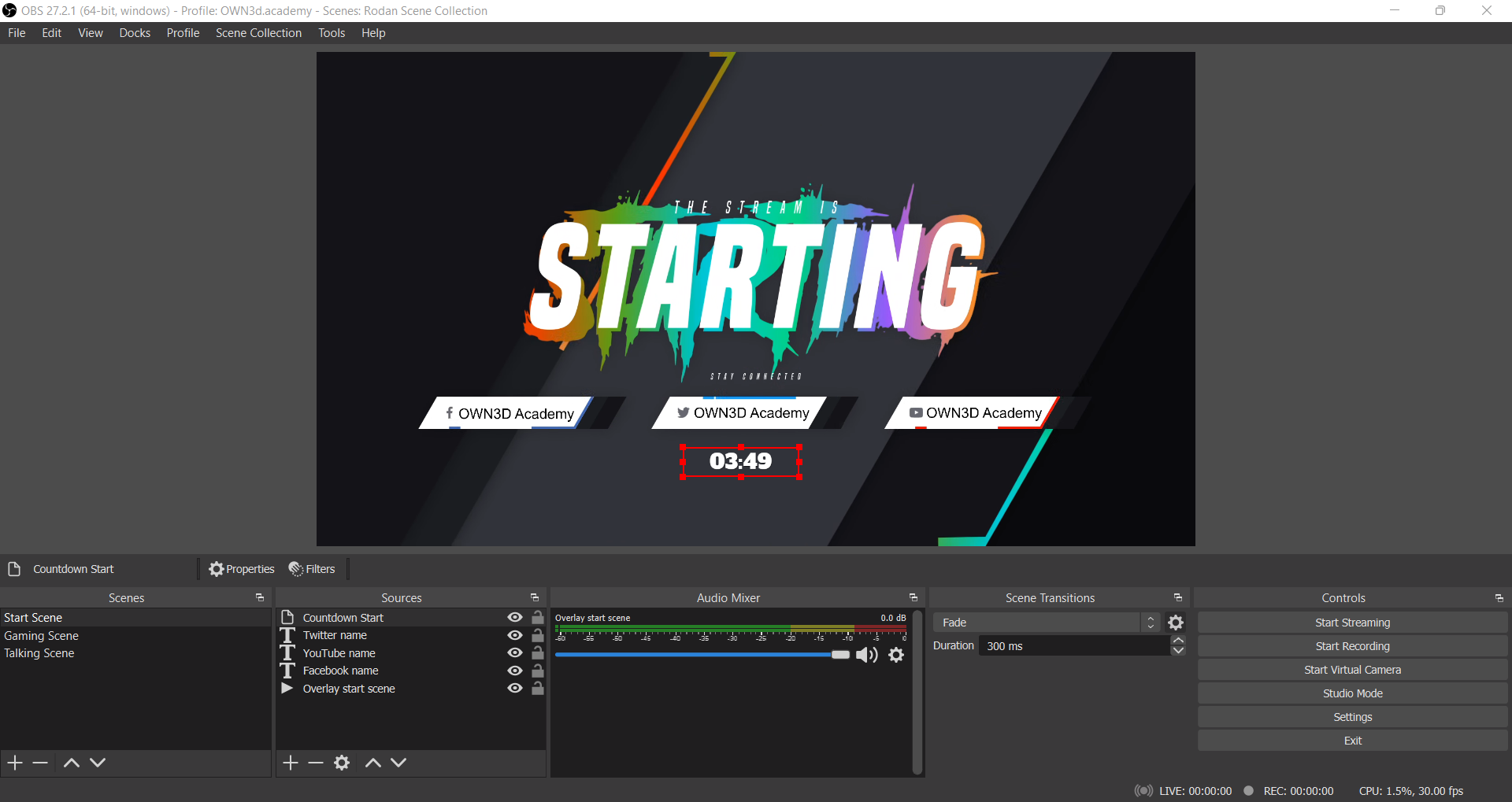1512x802 pixels.
Task: Open source properties gear in Sources toolbar
Action: click(x=342, y=763)
